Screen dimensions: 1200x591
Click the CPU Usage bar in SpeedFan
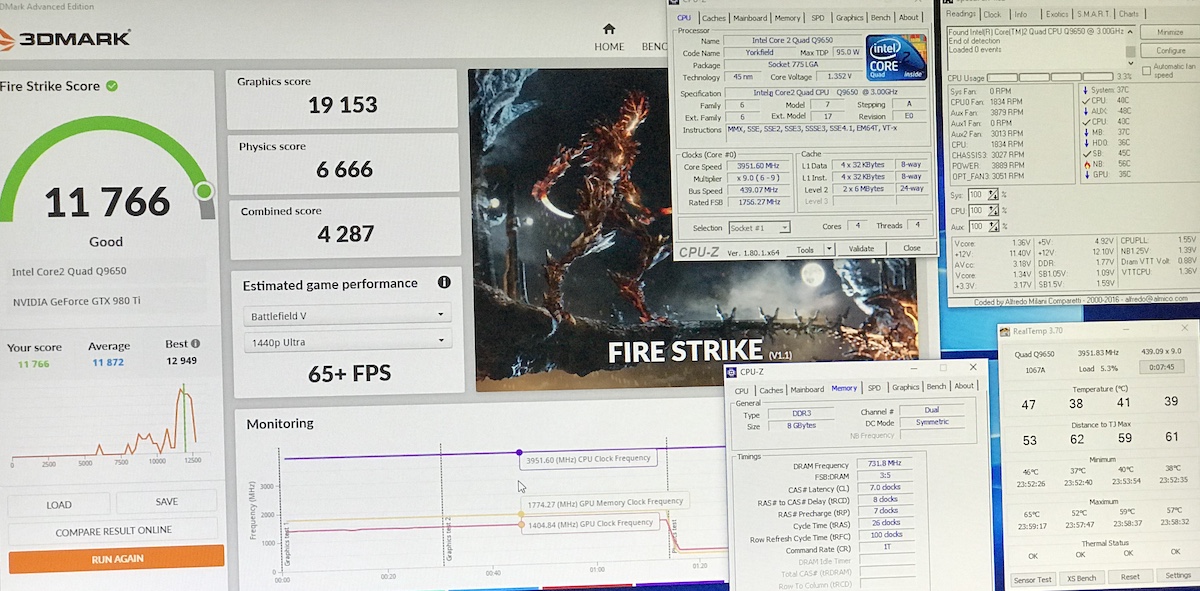[1051, 77]
